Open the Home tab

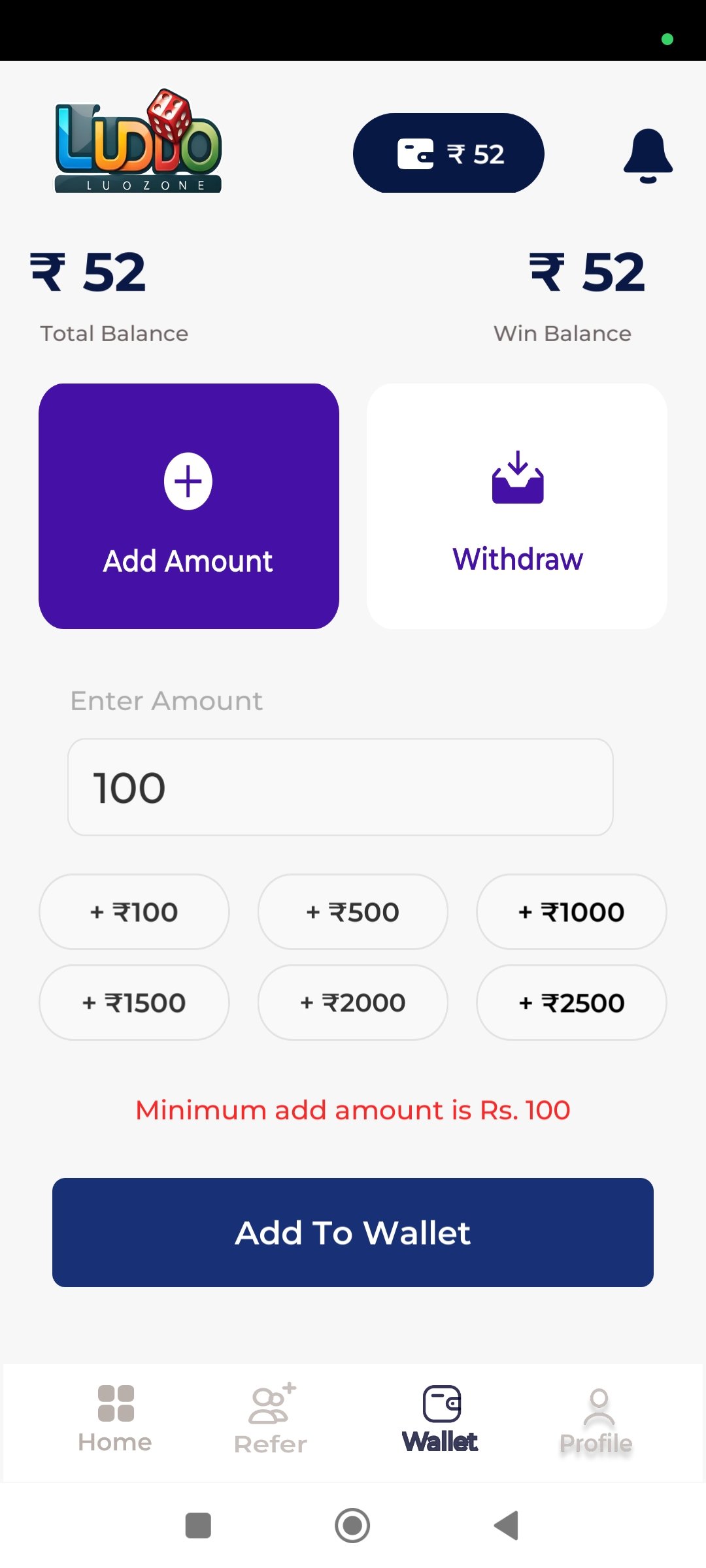[x=115, y=1419]
